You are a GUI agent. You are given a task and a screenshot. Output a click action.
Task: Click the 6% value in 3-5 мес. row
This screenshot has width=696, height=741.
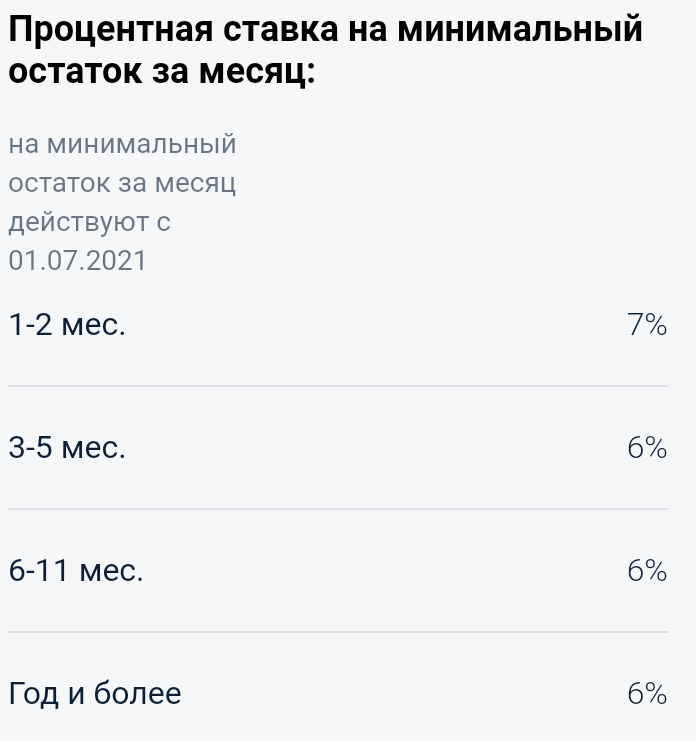point(647,447)
